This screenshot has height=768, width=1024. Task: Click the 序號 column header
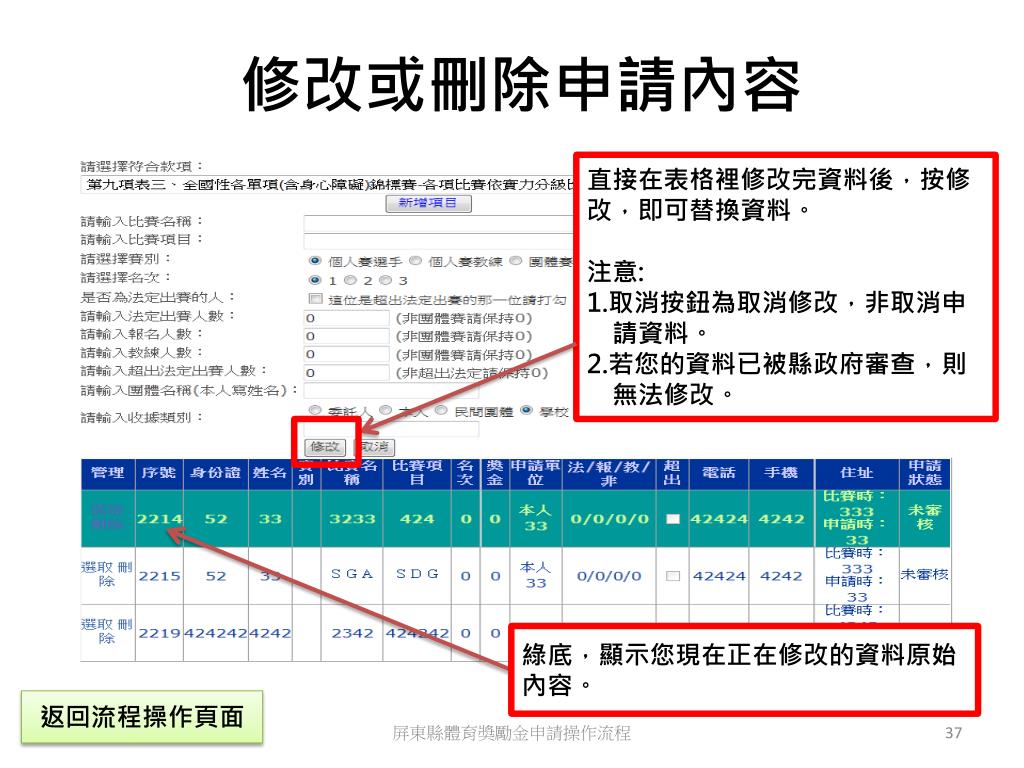pos(159,473)
